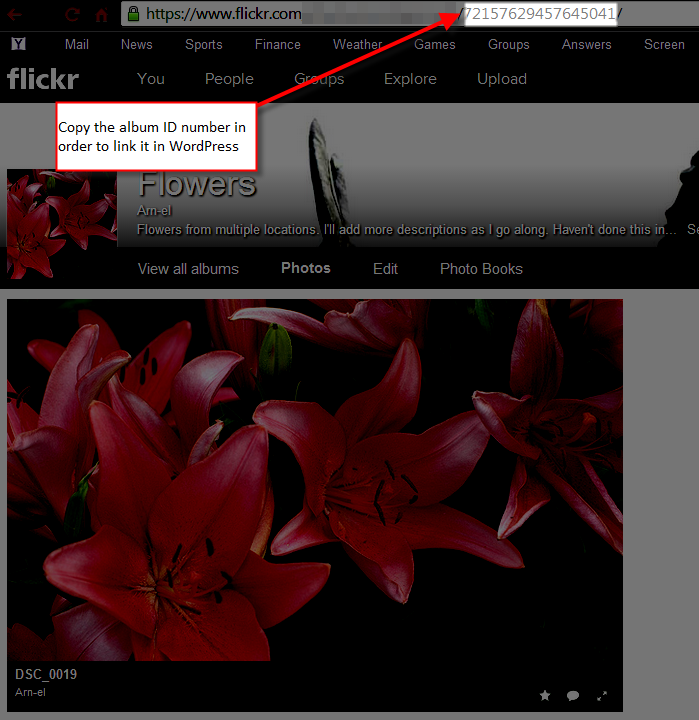The width and height of the screenshot is (699, 720).
Task: Open the Yahoo logo icon
Action: (x=18, y=44)
